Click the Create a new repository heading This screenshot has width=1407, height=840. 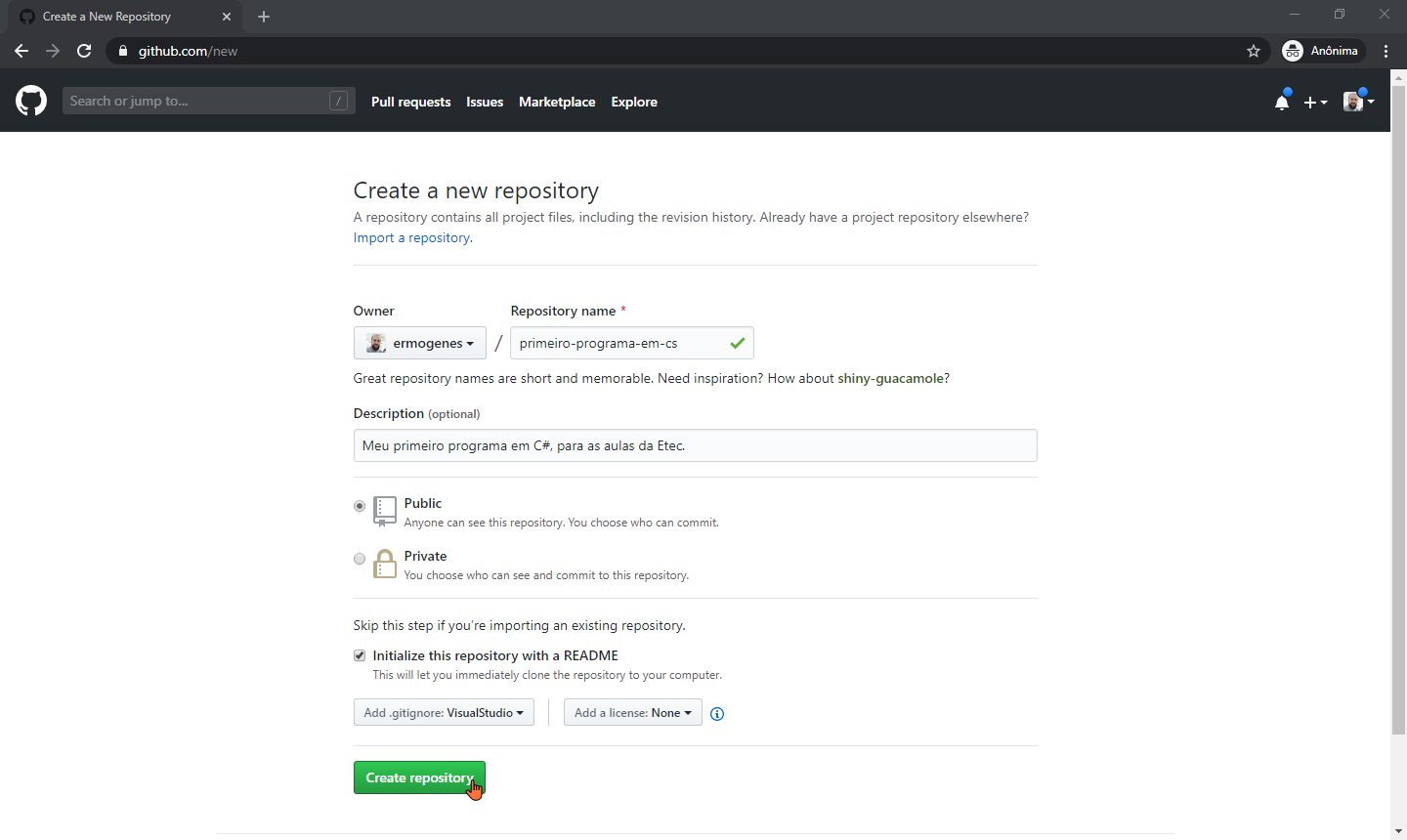[476, 190]
